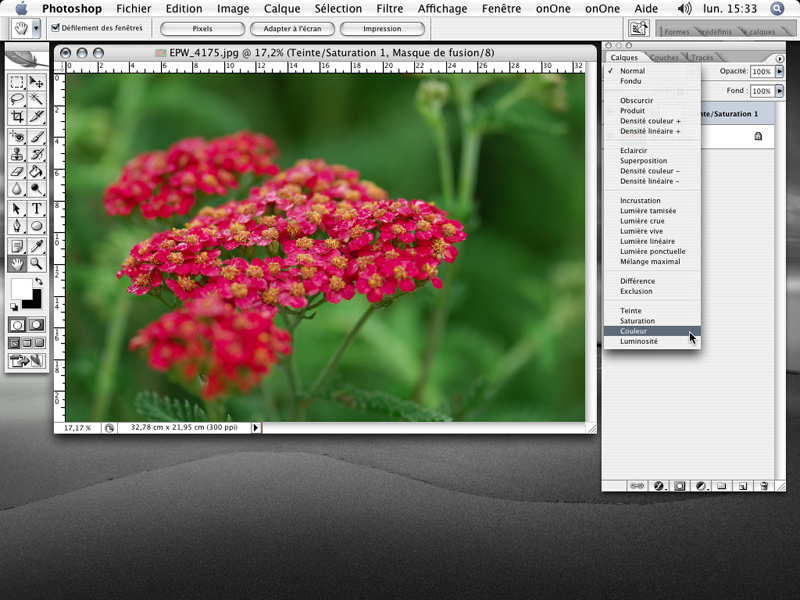Viewport: 800px width, 600px height.
Task: Select the History Brush tool
Action: (36, 154)
